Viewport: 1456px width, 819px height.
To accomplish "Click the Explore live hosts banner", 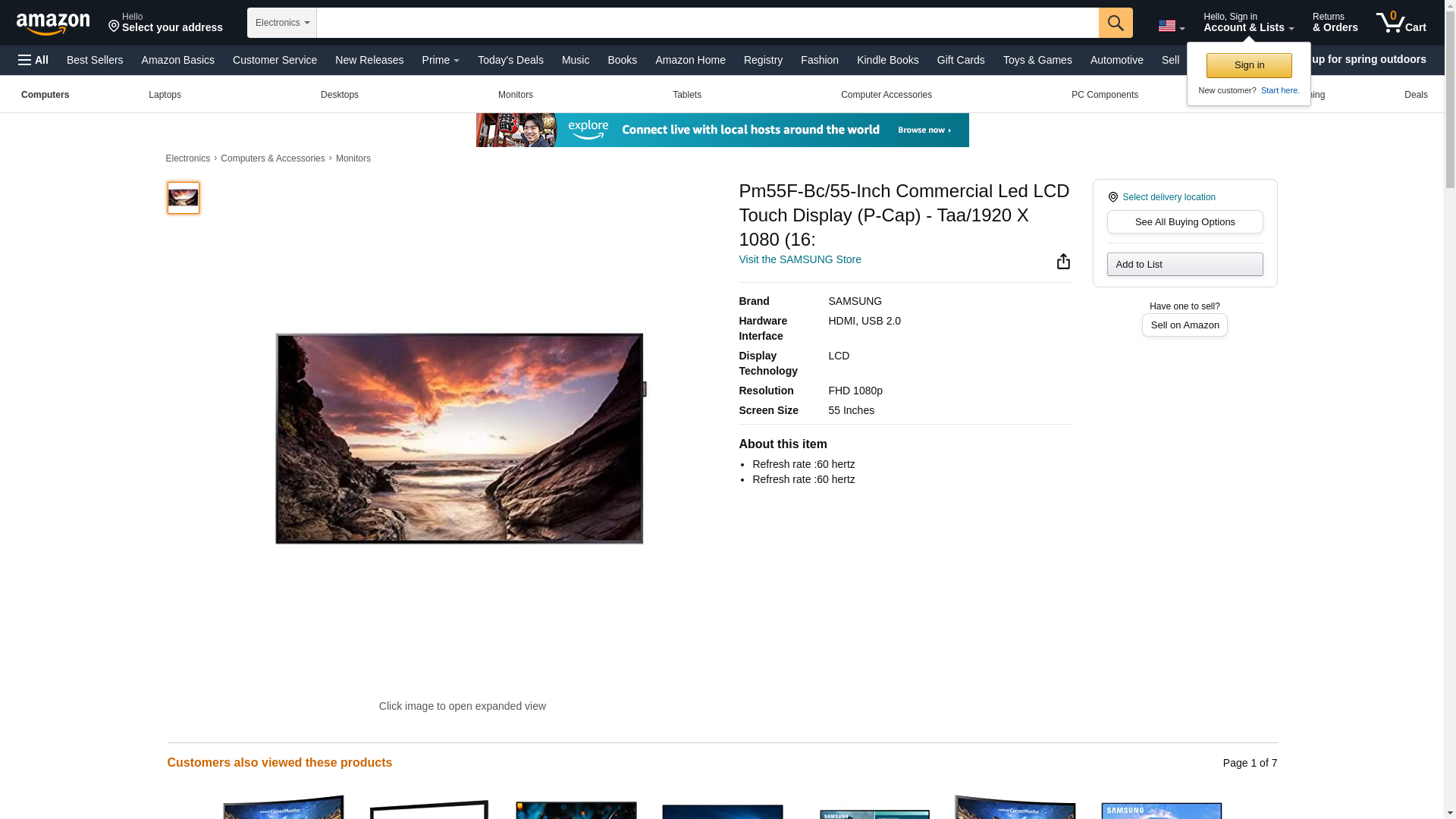I will point(722,130).
